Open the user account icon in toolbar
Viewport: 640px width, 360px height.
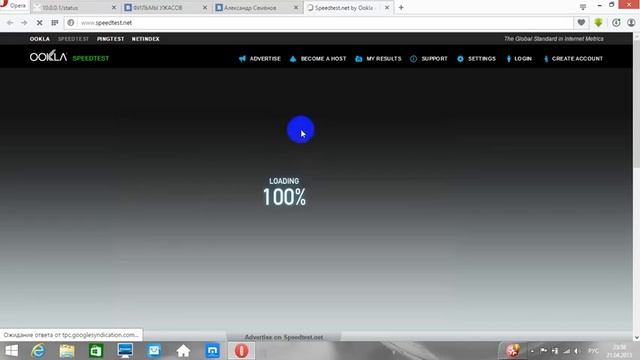click(631, 23)
